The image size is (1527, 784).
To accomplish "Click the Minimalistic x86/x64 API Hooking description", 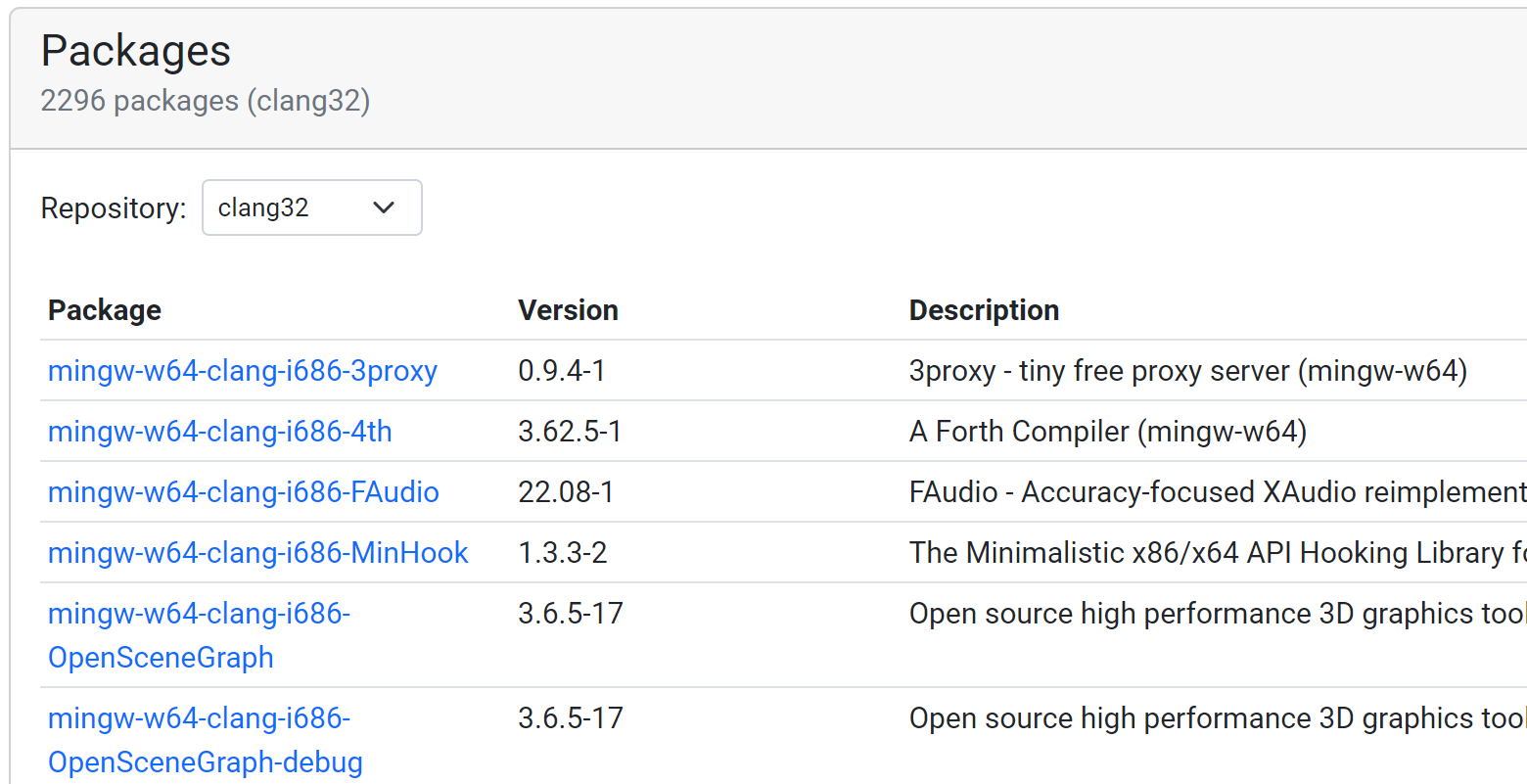I will [x=1218, y=553].
